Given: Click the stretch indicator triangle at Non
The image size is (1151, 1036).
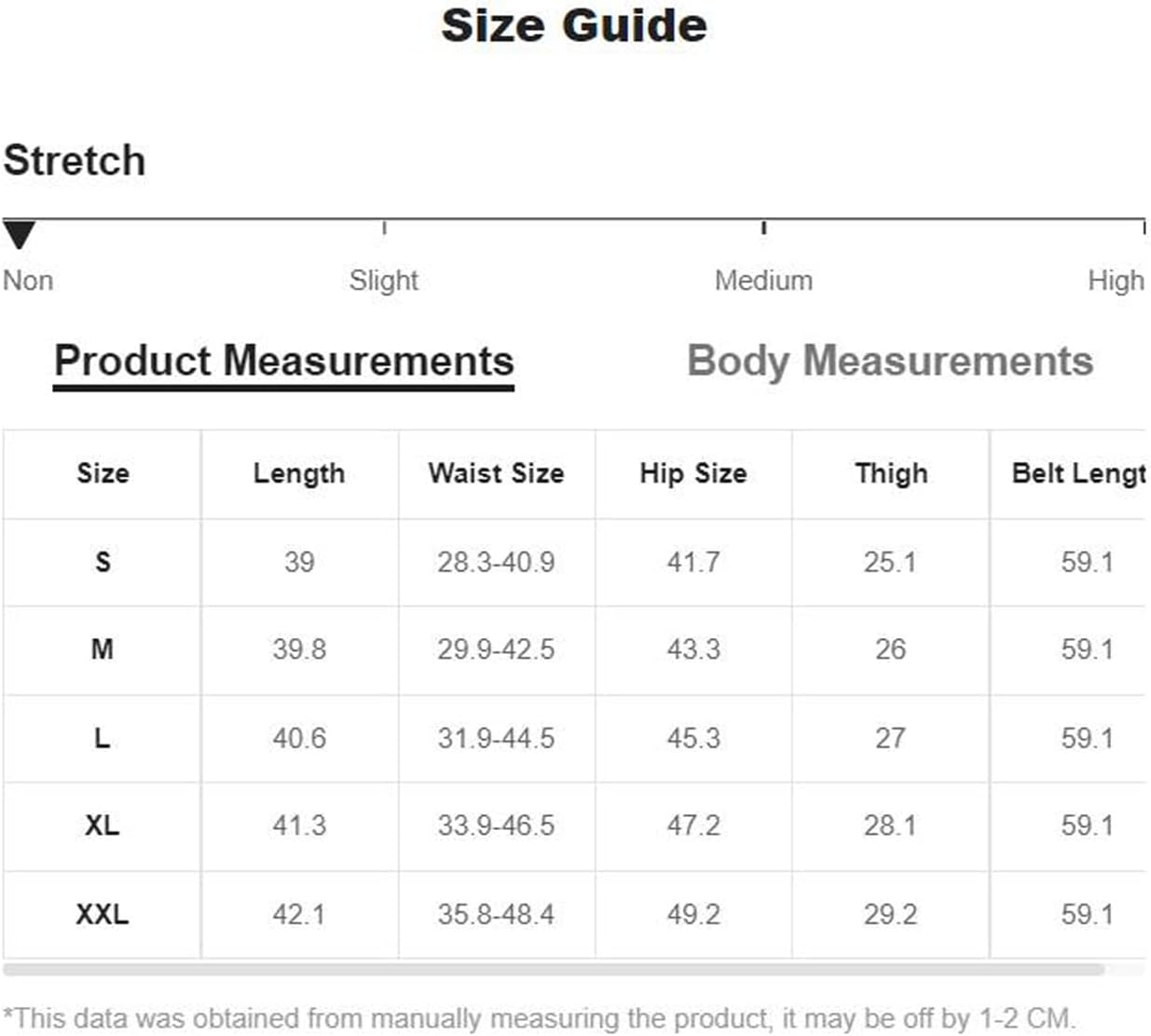Looking at the screenshot, I should point(19,235).
